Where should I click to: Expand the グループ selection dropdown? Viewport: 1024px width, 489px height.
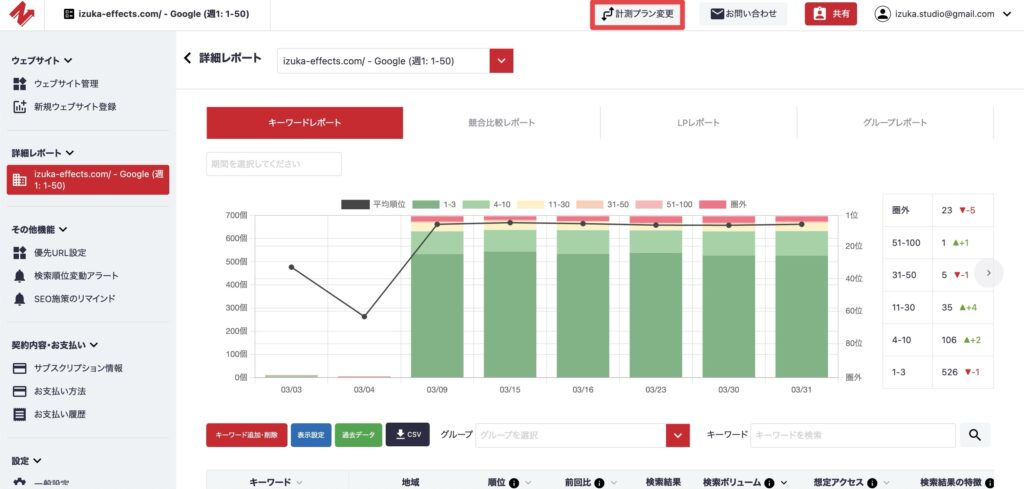point(678,435)
